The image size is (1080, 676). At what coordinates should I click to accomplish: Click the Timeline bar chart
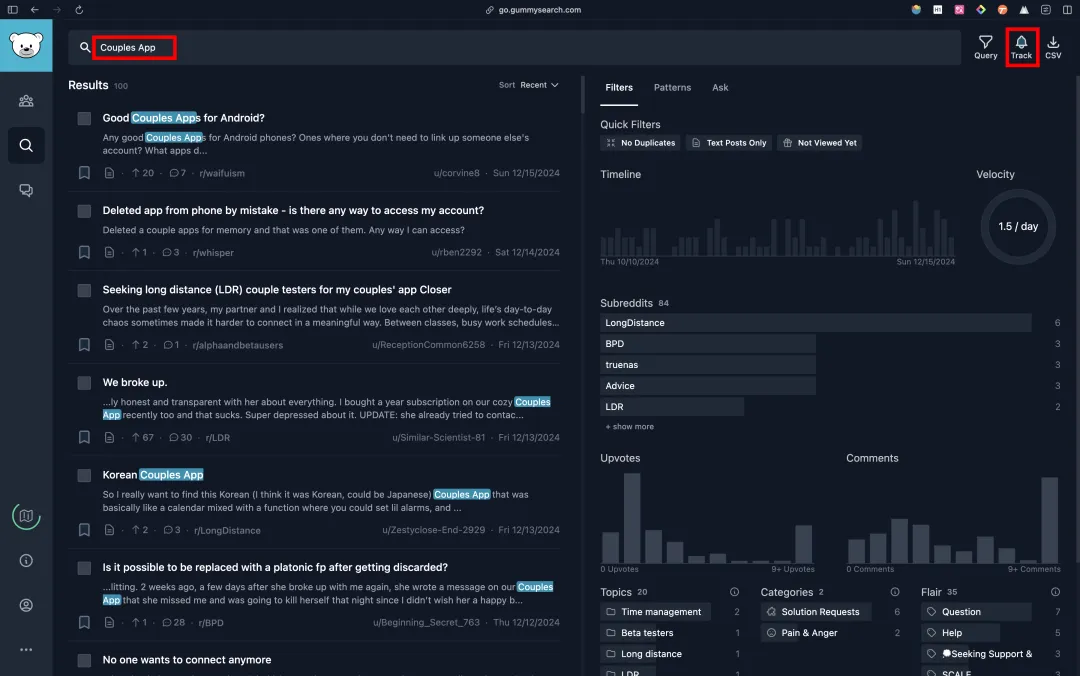[x=778, y=228]
